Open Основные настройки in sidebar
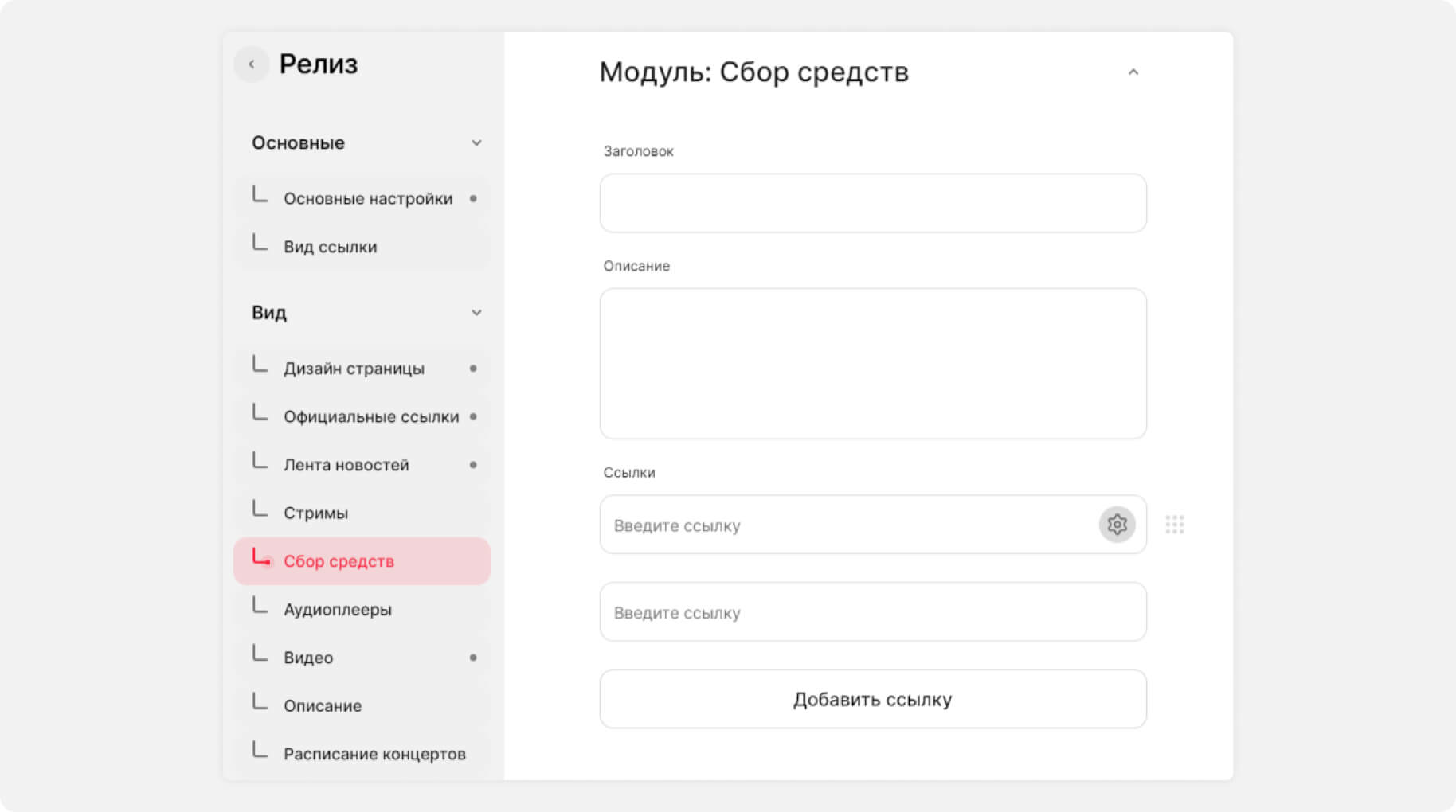 click(367, 199)
